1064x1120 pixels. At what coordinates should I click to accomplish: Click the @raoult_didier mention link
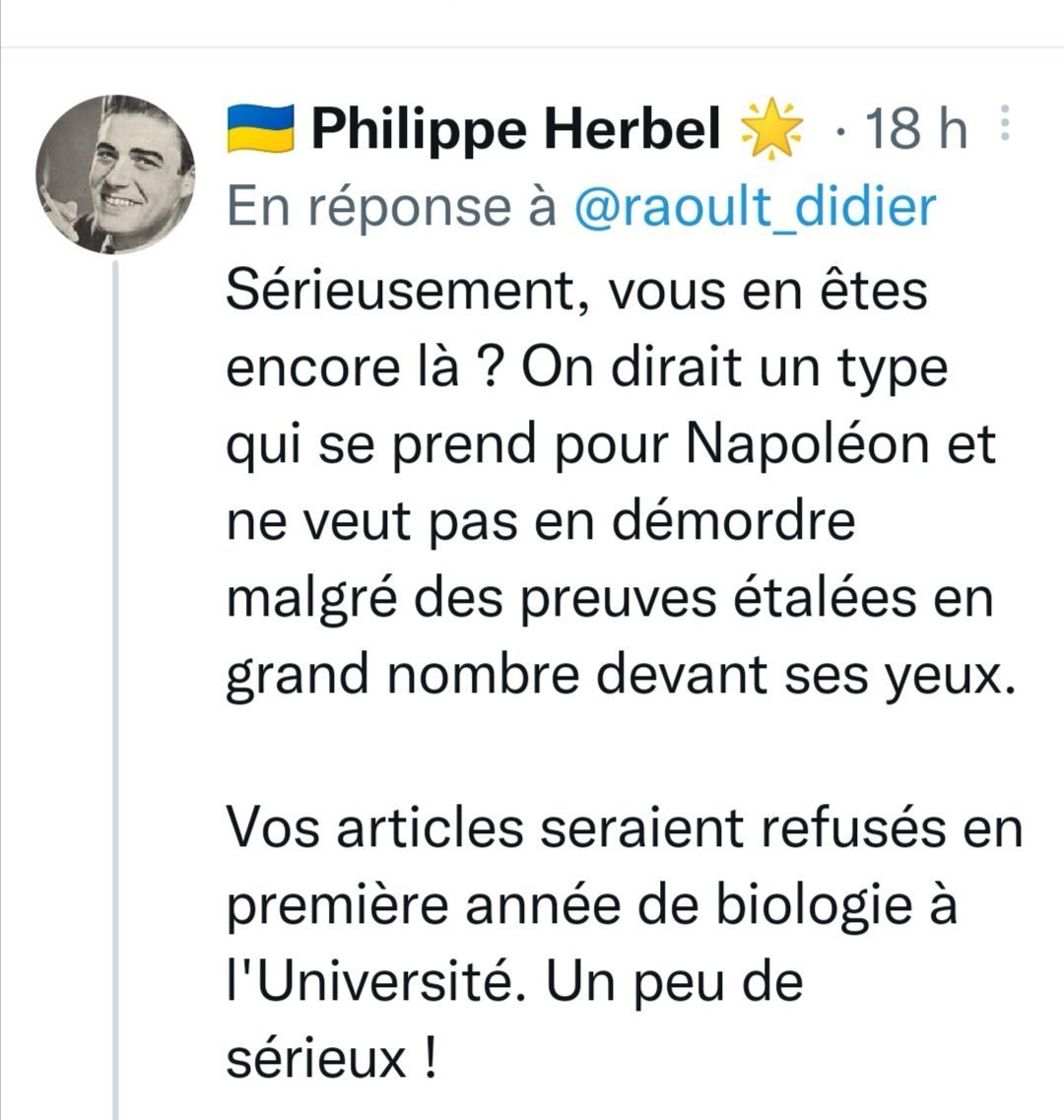[x=753, y=206]
